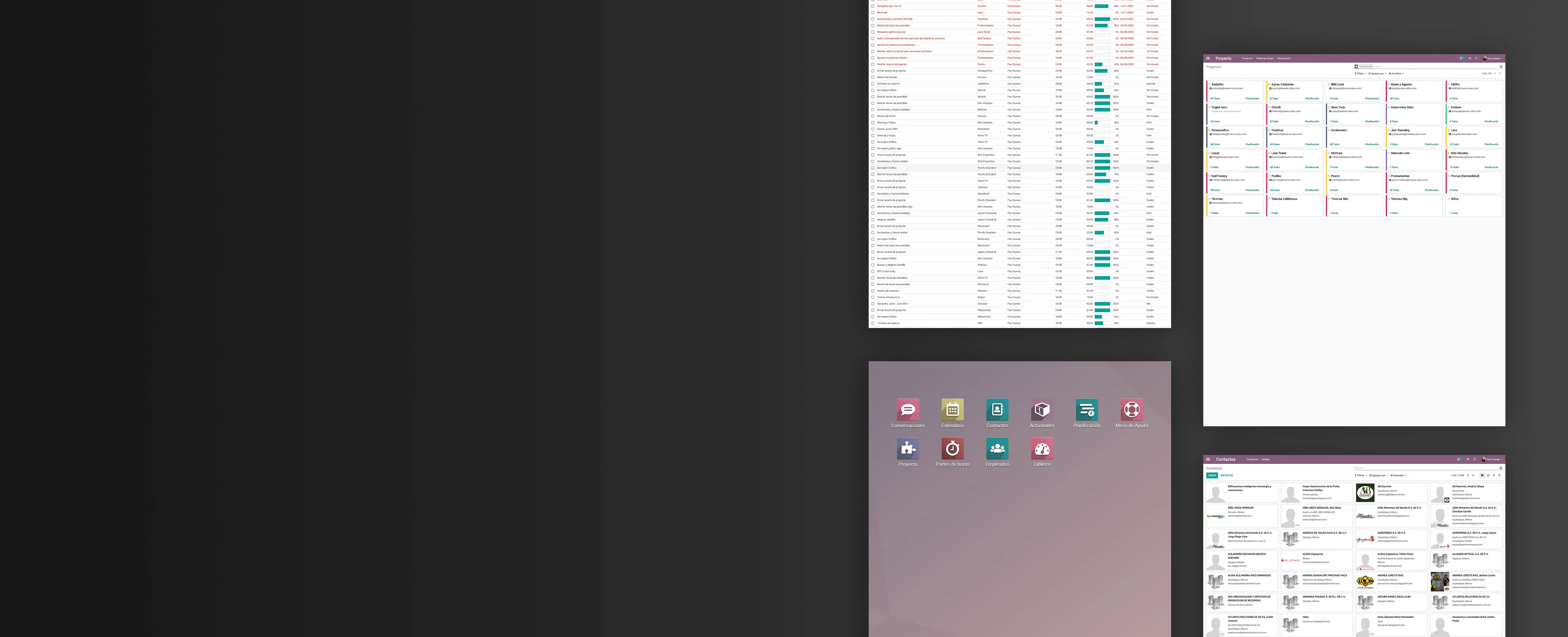
Task: Tick the 50 horas de soporte checkbox
Action: (x=873, y=84)
